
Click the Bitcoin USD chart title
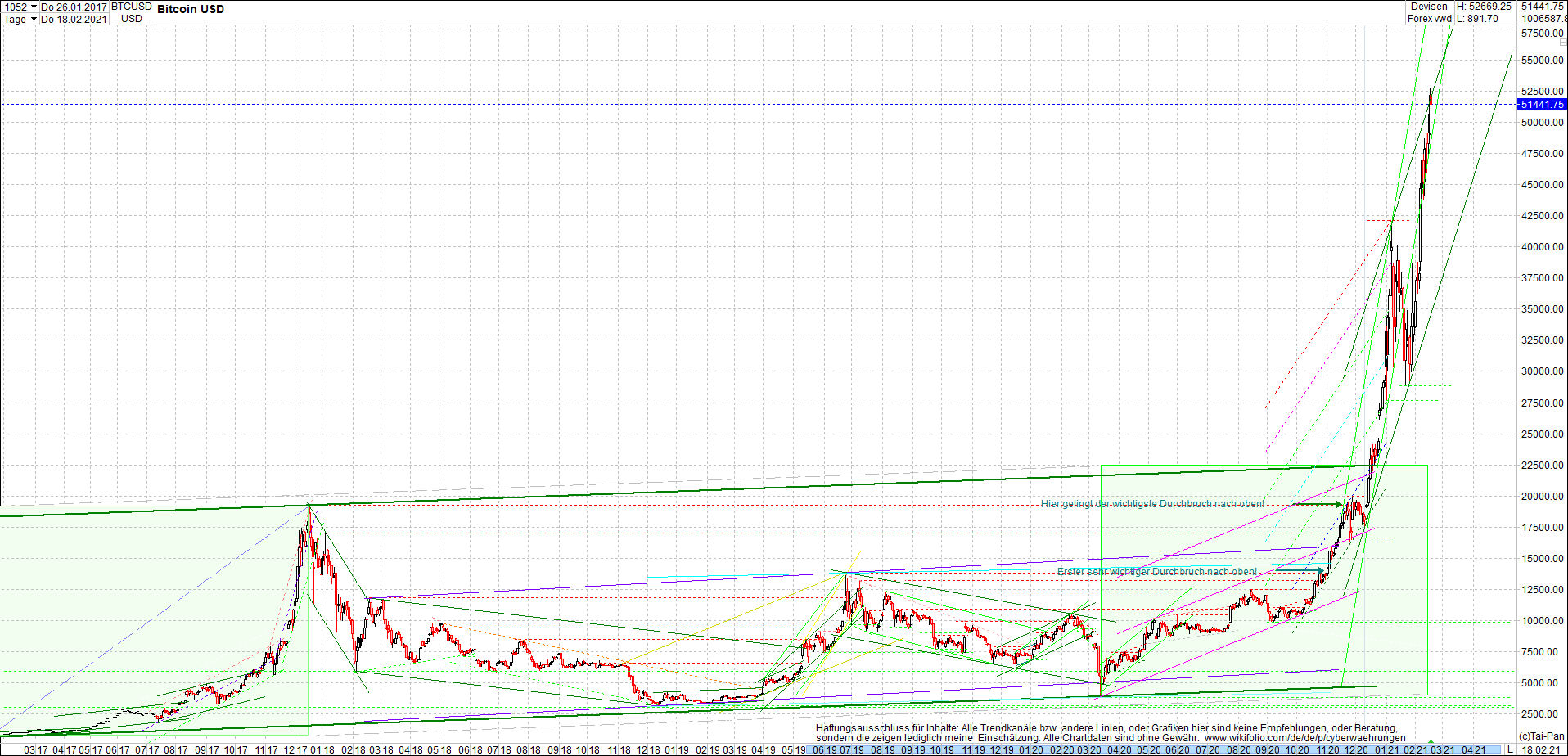(x=191, y=9)
